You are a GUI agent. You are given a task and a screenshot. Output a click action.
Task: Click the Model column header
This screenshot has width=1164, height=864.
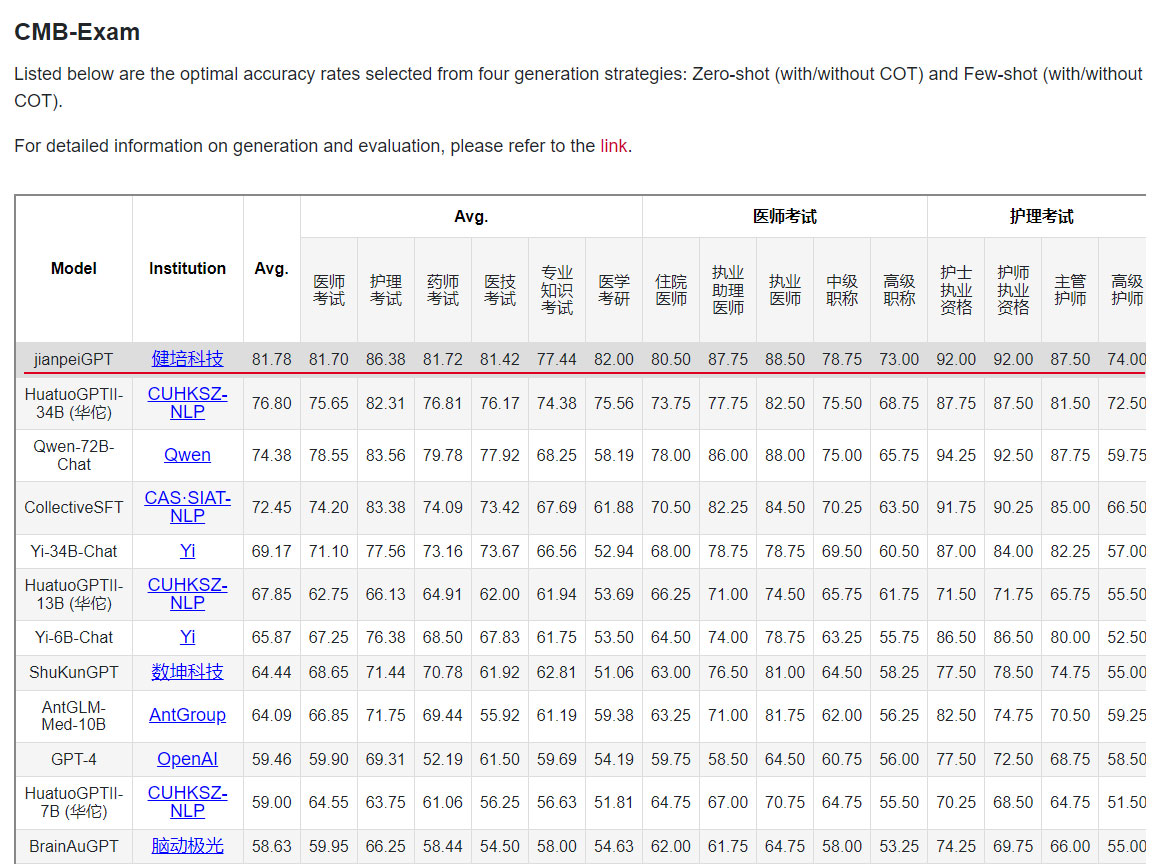[x=74, y=268]
